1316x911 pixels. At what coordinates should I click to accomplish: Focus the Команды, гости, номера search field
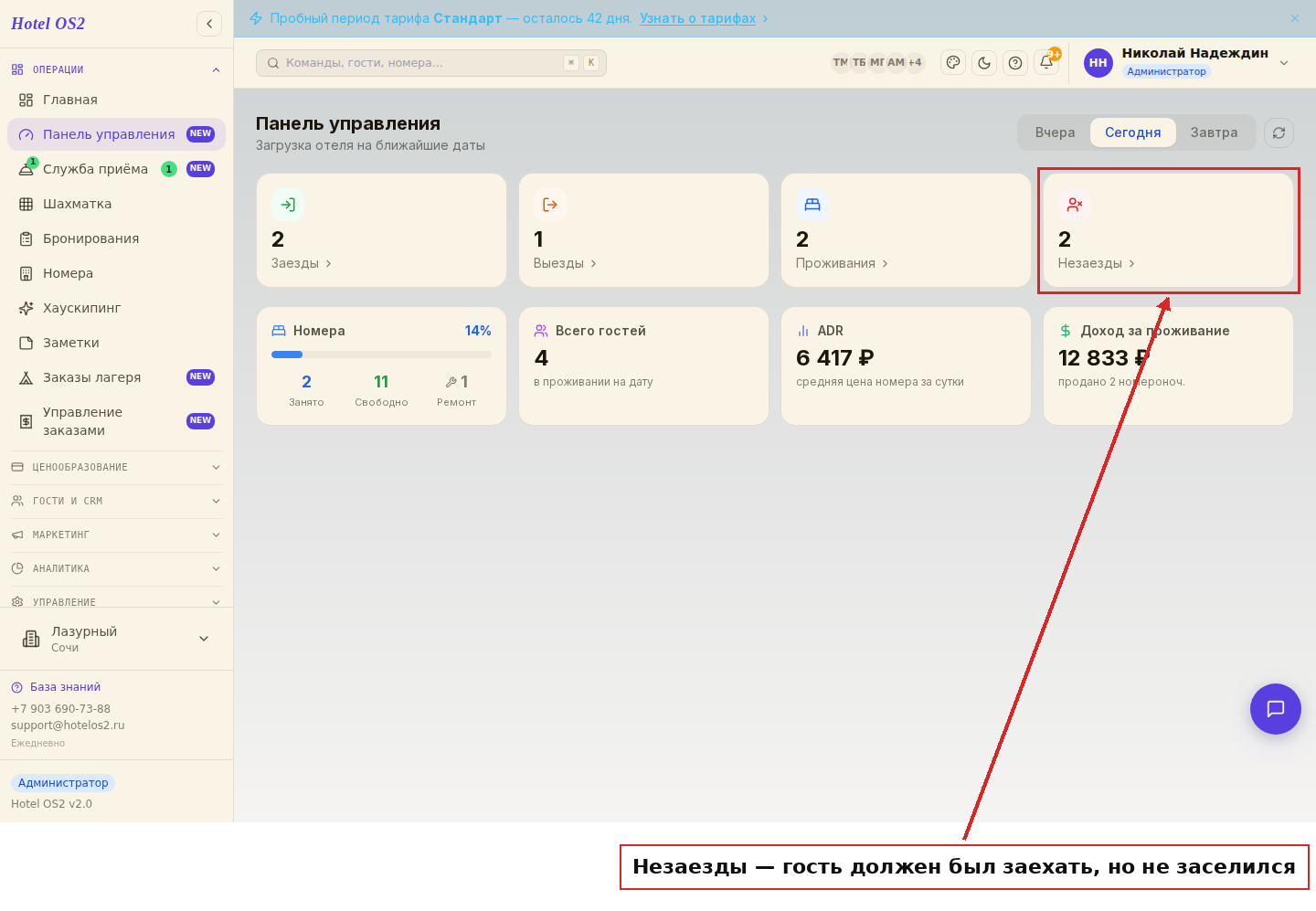(431, 63)
